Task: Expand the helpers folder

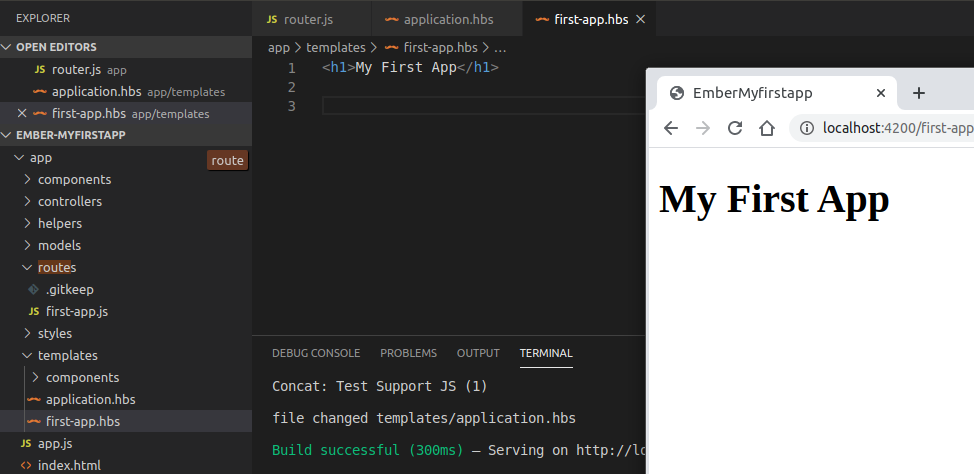Action: coord(125,223)
